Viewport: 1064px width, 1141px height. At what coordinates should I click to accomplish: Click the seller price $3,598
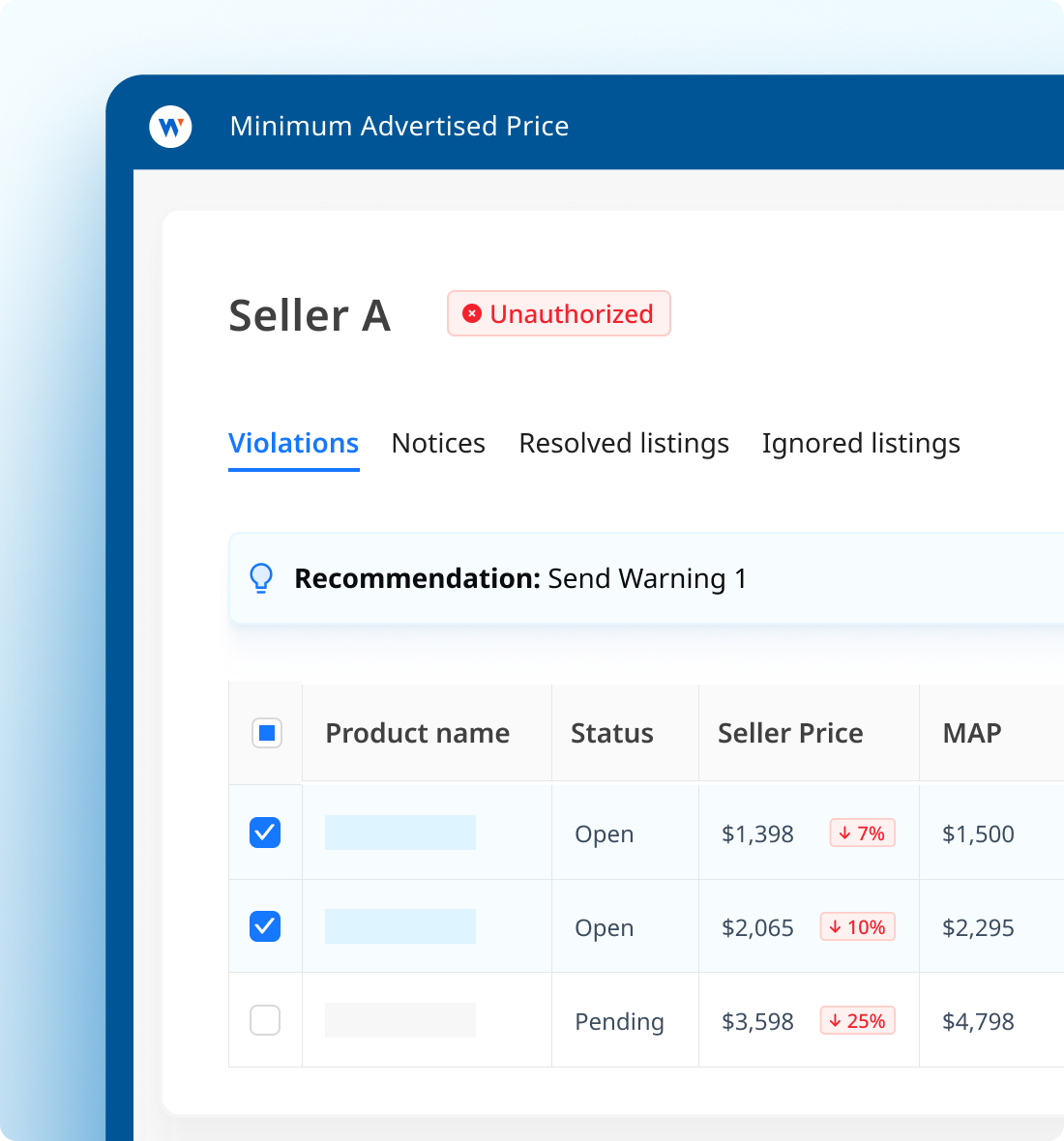(756, 1022)
